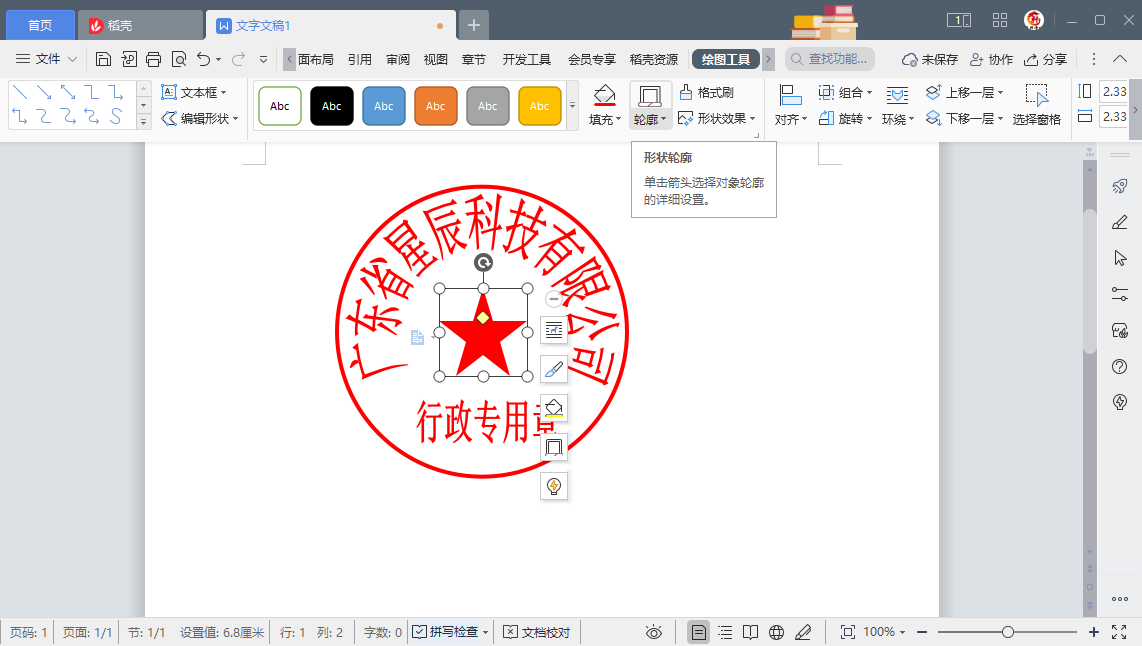Toggle the spell check (拼写检查) option
This screenshot has width=1142, height=646.
point(449,632)
